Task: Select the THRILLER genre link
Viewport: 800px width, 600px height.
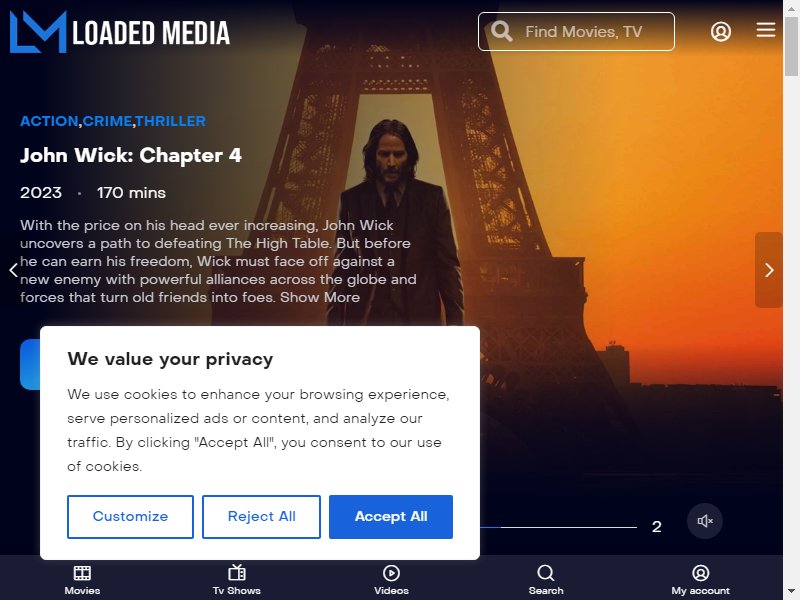Action: (x=170, y=121)
